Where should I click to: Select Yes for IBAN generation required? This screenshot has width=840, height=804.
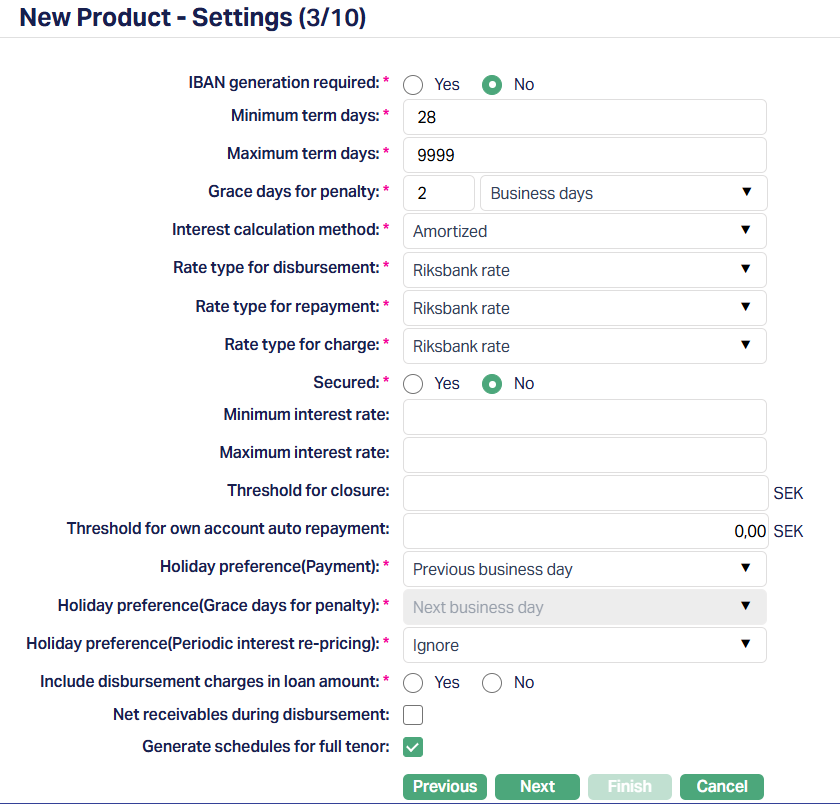click(413, 85)
